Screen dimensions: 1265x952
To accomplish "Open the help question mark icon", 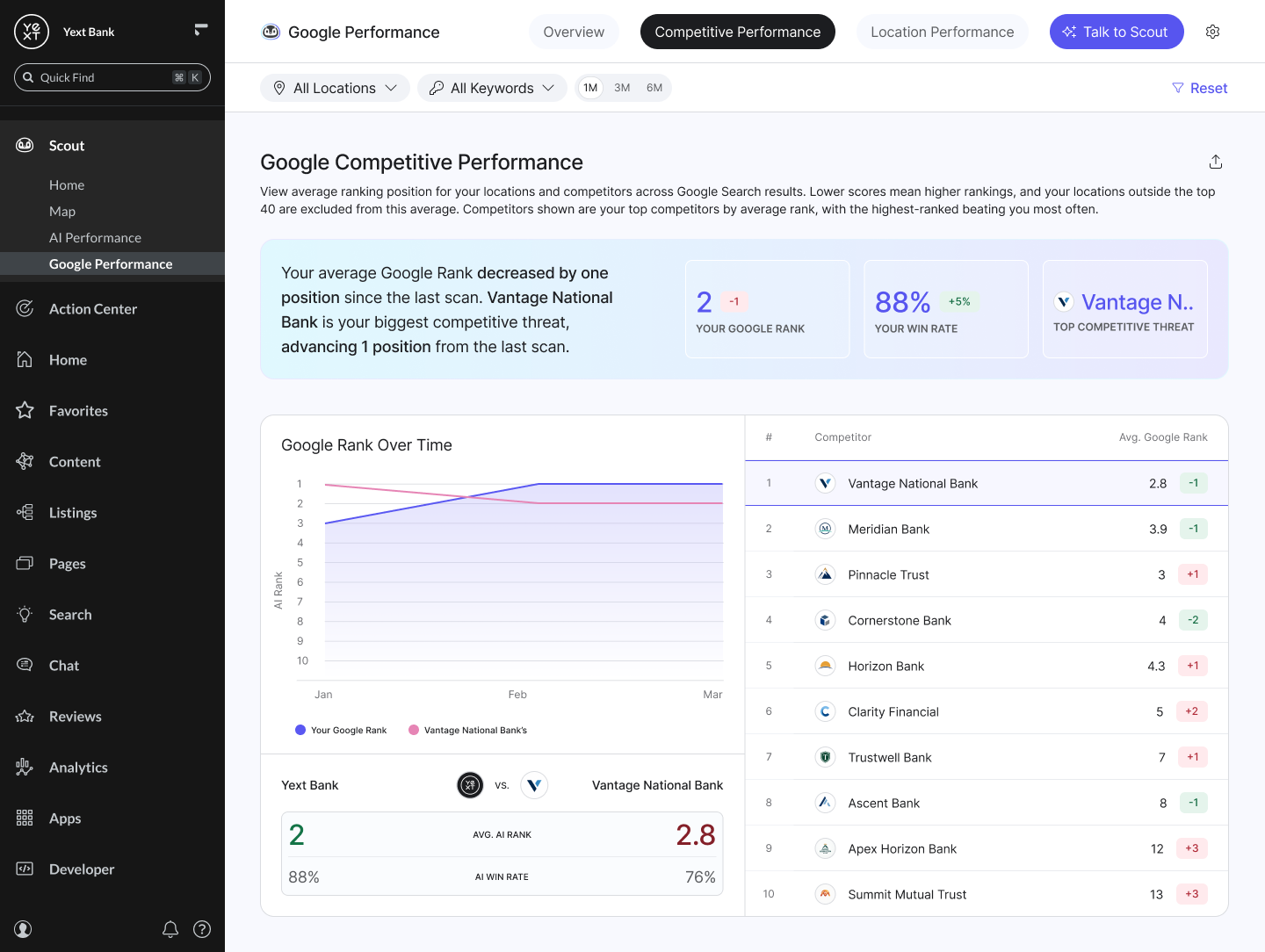I will click(x=202, y=929).
